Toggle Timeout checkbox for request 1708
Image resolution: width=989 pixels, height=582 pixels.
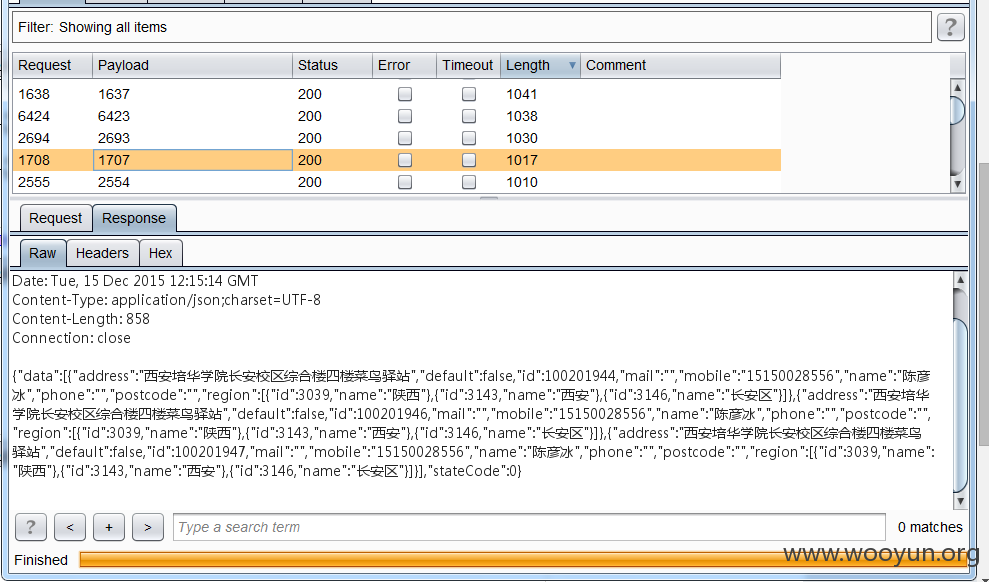click(469, 160)
